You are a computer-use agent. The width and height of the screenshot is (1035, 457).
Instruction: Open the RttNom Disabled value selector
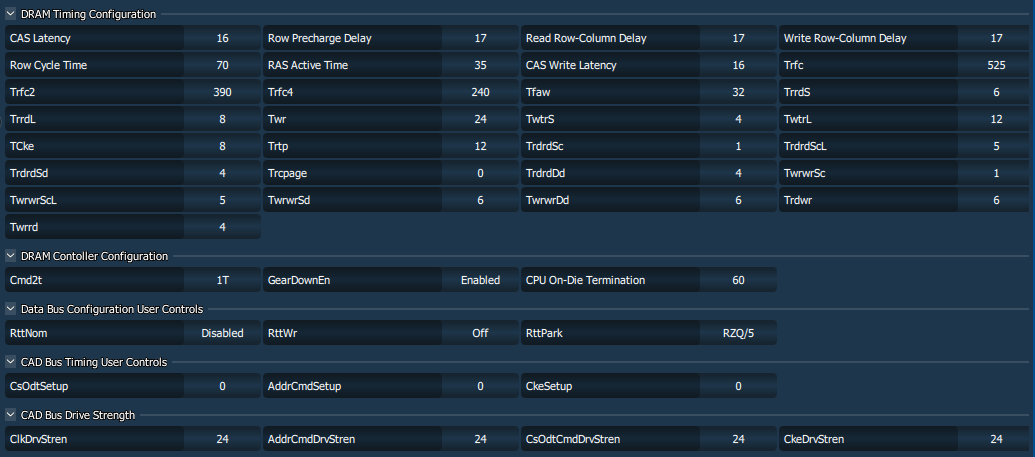pos(222,333)
